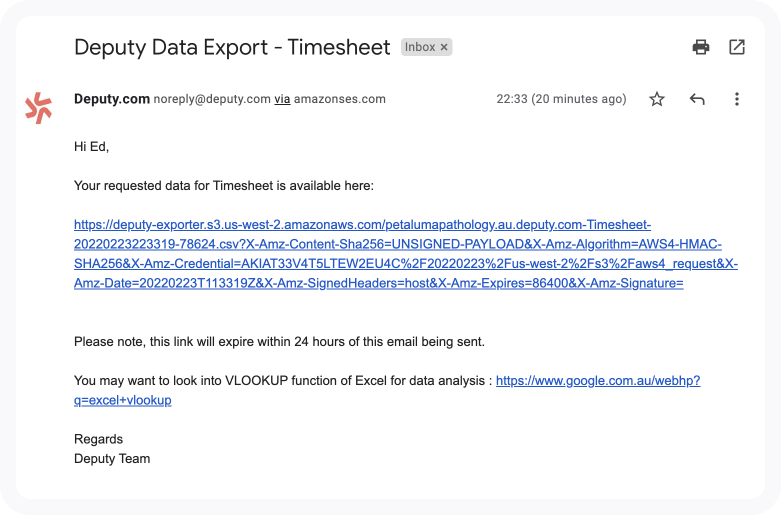Image resolution: width=781 pixels, height=515 pixels.
Task: Select the "Hi Ed," greeting line
Action: (91, 146)
